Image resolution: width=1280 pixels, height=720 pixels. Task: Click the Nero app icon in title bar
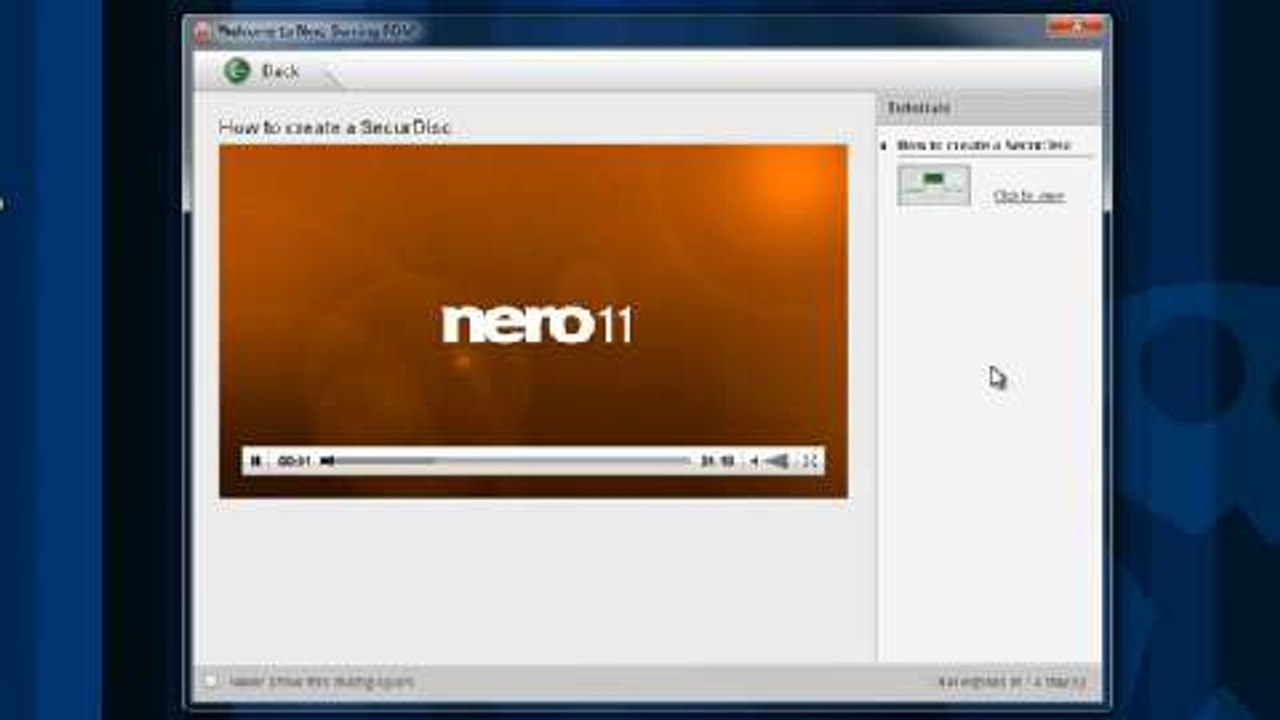point(203,31)
